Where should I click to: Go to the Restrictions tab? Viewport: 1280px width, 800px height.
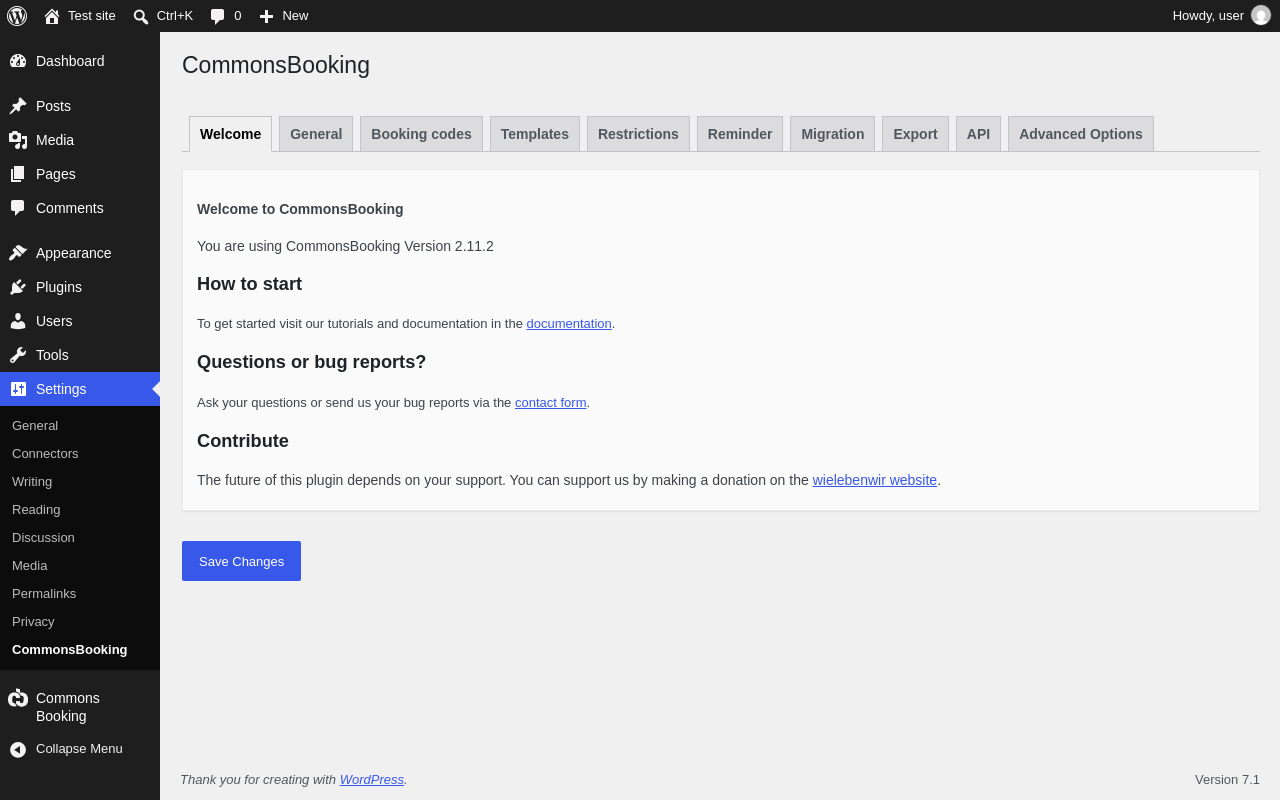(x=638, y=134)
